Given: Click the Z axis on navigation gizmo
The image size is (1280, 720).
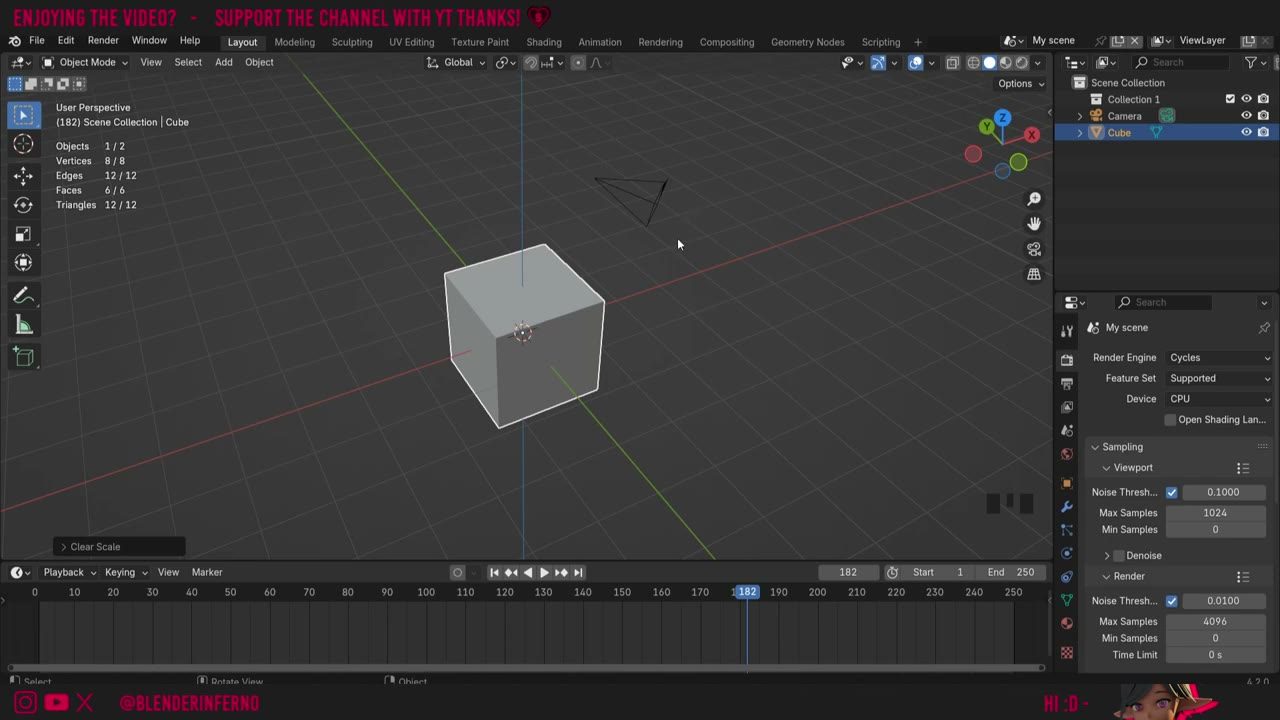Looking at the screenshot, I should pos(1002,118).
